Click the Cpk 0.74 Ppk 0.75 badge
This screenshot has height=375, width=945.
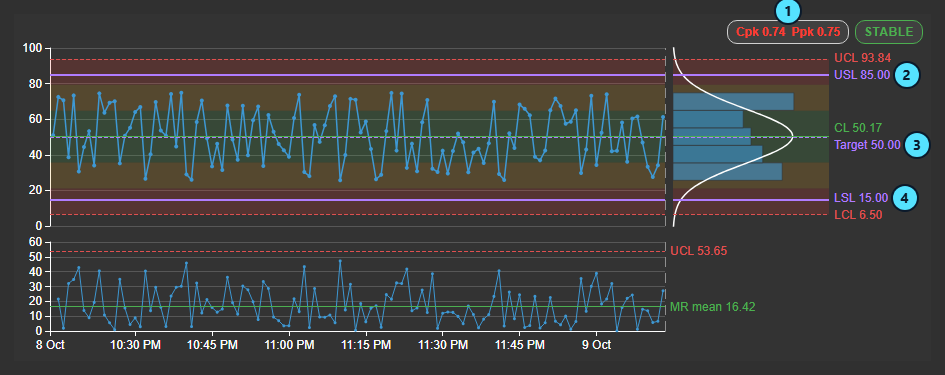(x=788, y=32)
